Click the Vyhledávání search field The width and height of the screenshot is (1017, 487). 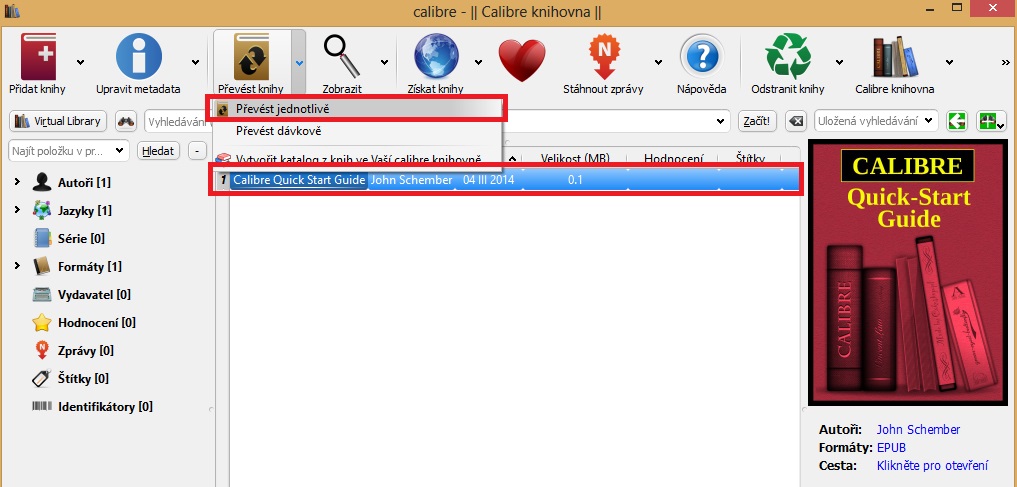[x=437, y=121]
